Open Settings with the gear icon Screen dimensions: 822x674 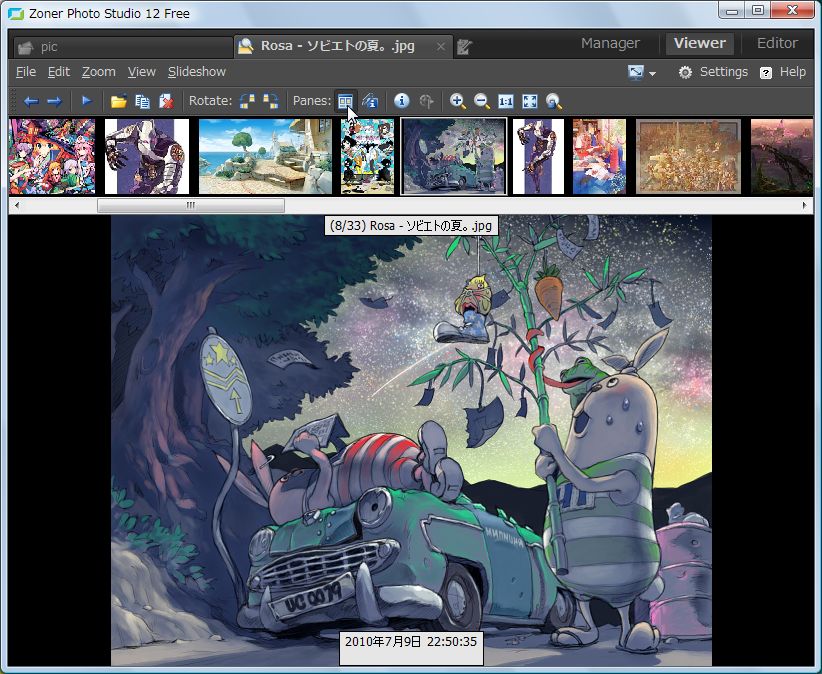(685, 72)
